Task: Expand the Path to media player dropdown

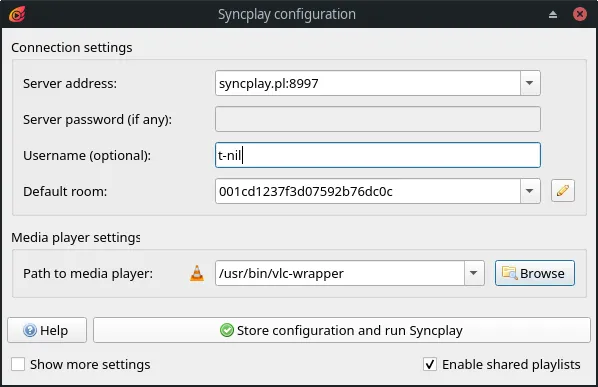Action: click(474, 273)
